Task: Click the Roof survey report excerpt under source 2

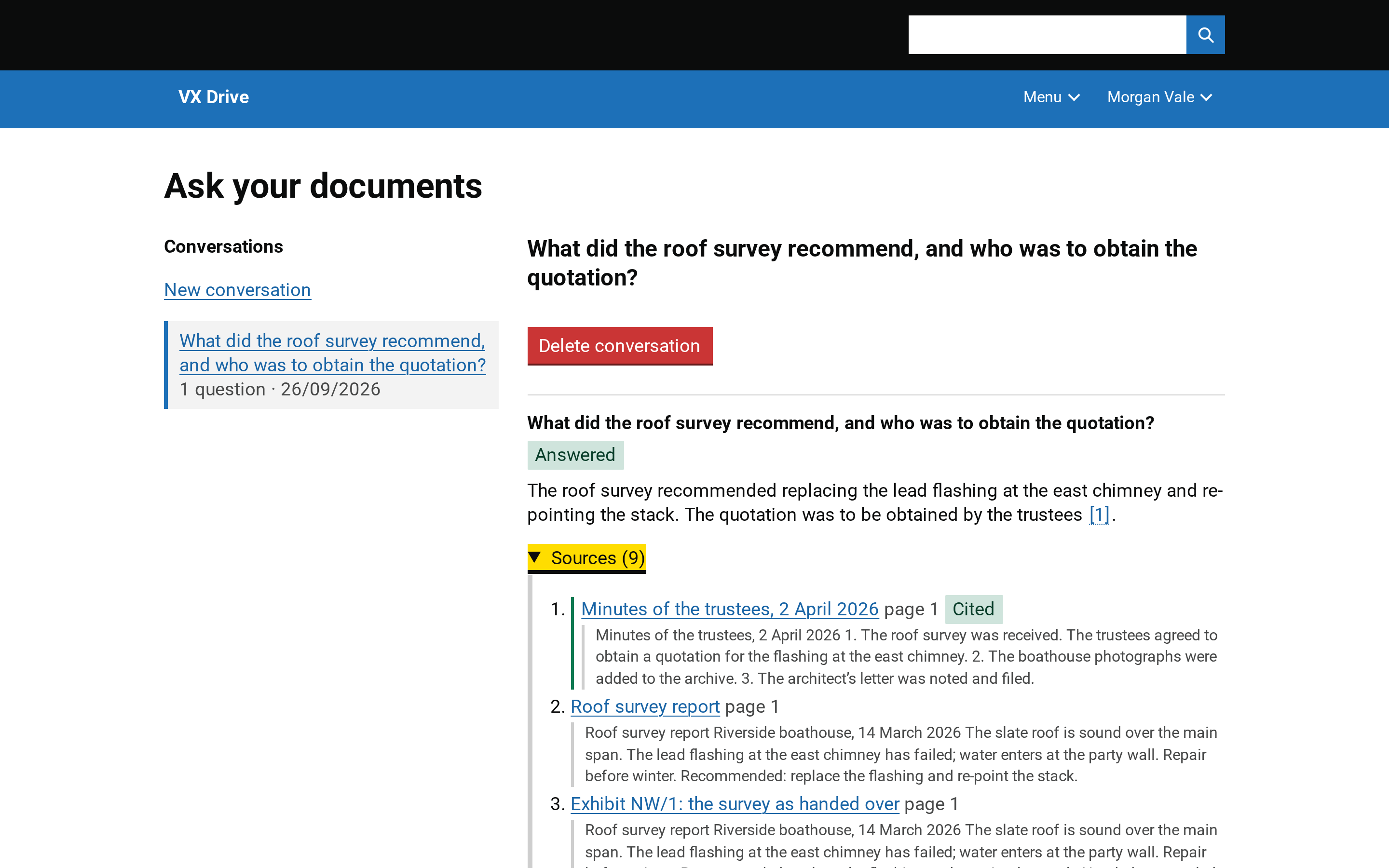Action: (900, 754)
